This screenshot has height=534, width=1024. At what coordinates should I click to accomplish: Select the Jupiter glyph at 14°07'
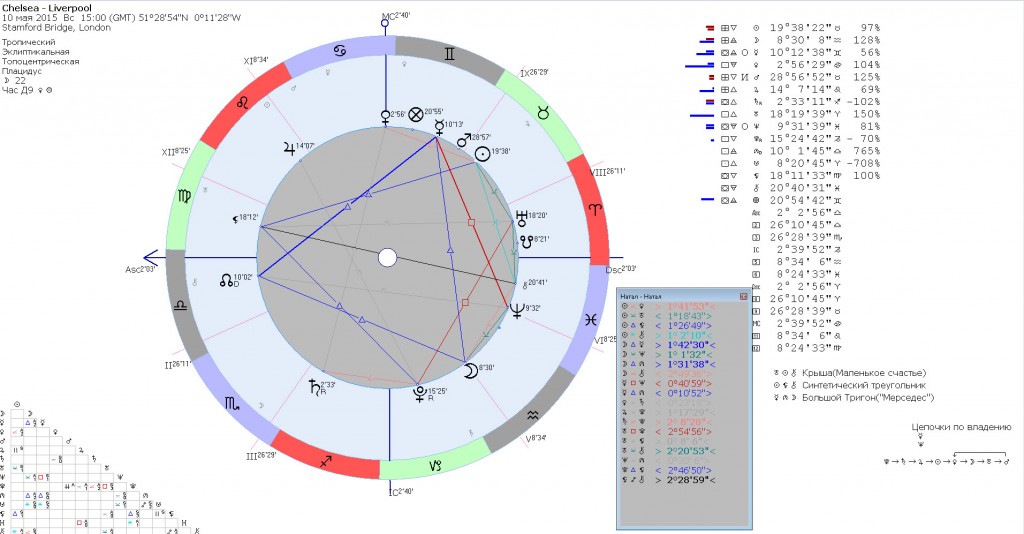[x=289, y=148]
